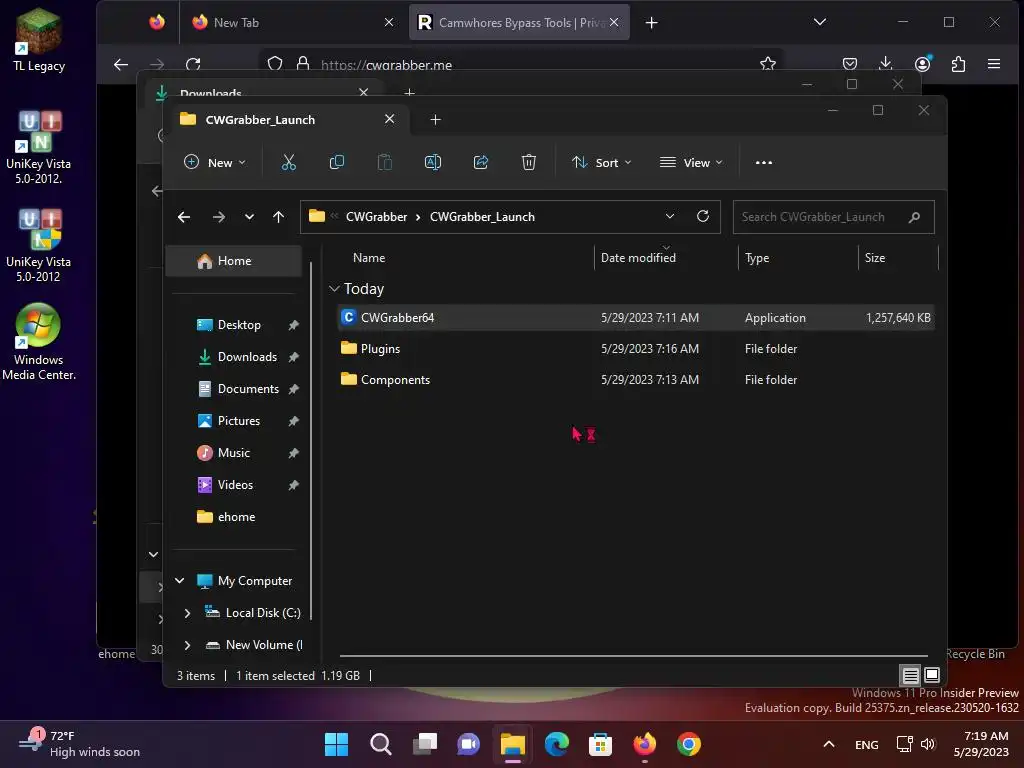This screenshot has width=1024, height=768.
Task: Sort by Date modified column header
Action: pos(638,258)
